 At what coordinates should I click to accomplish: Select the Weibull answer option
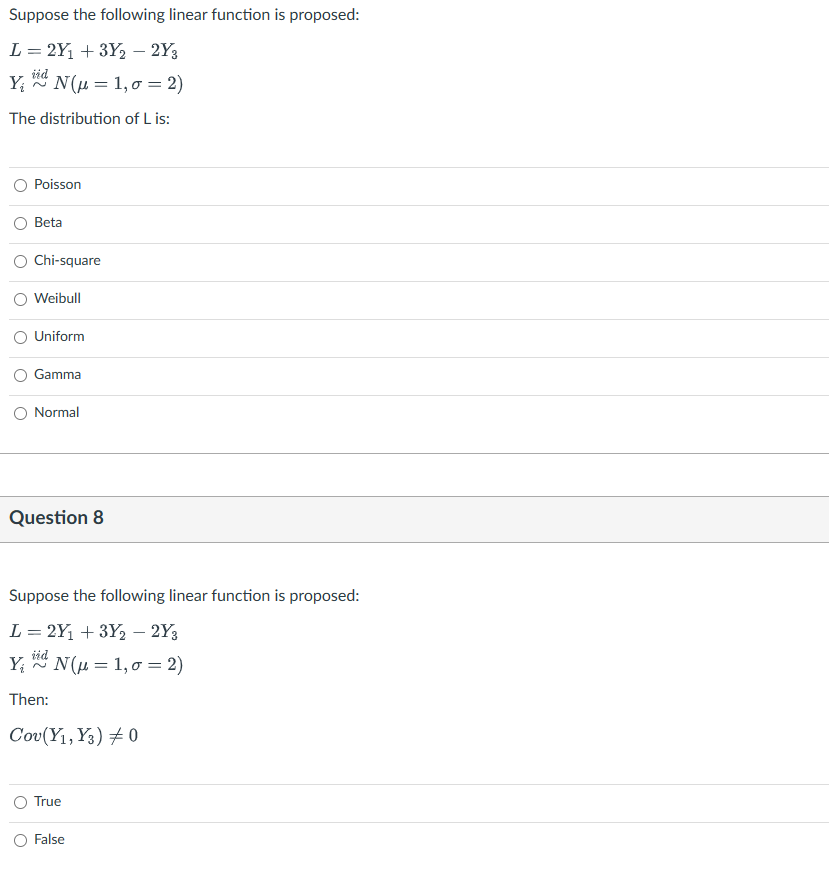[20, 299]
